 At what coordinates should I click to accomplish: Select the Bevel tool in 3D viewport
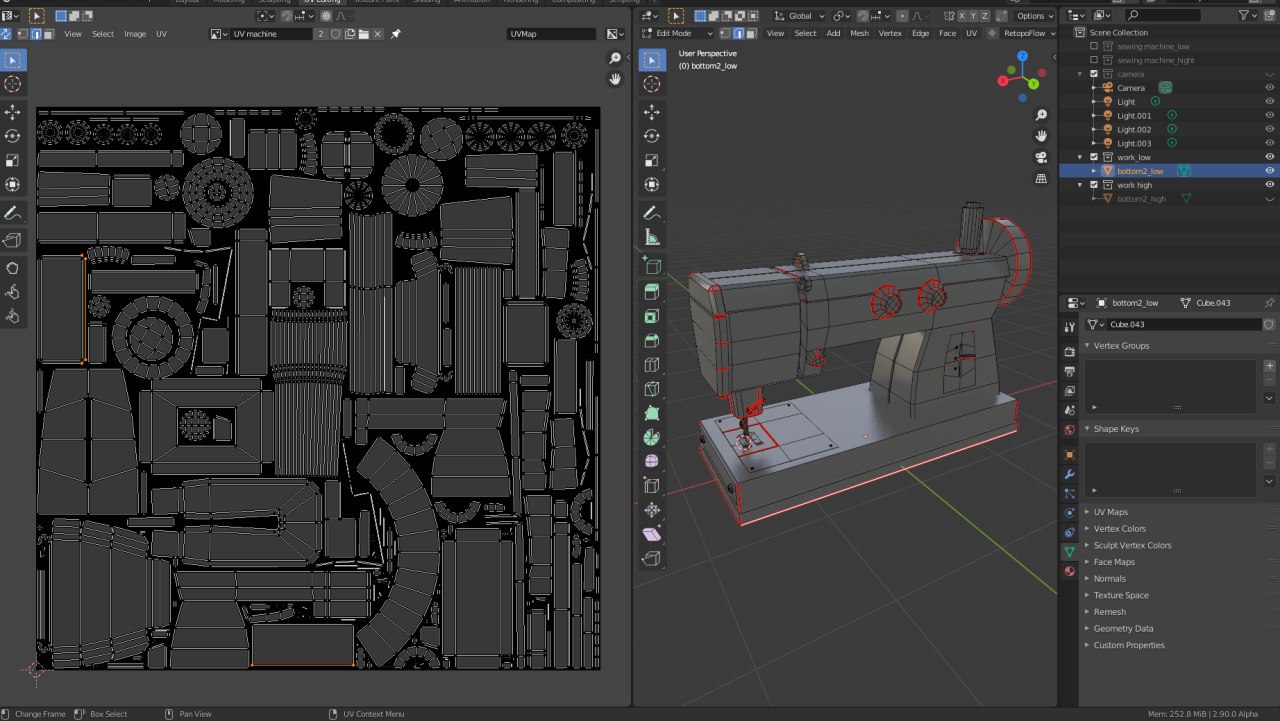(652, 341)
